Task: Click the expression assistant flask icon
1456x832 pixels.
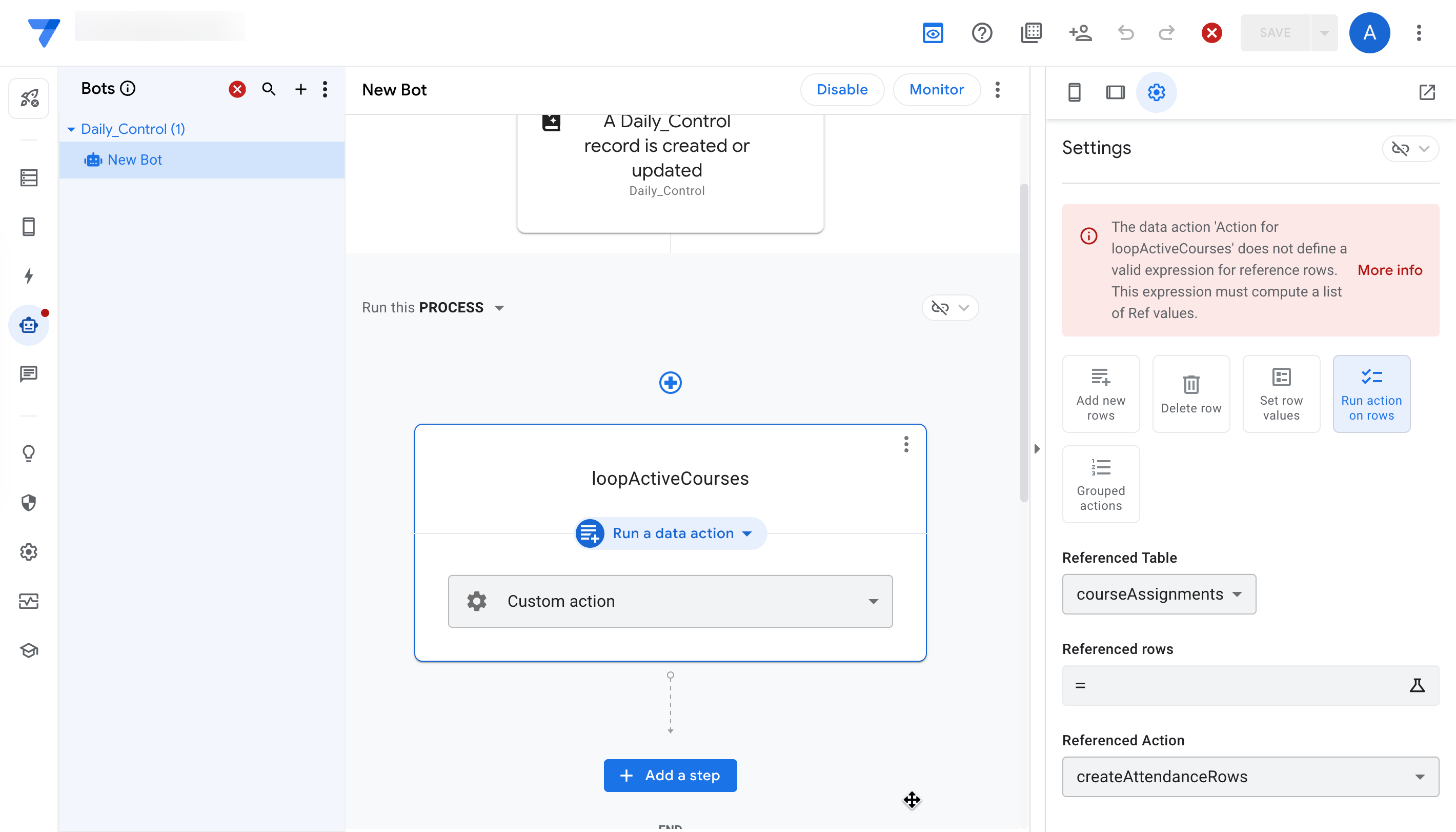Action: coord(1417,685)
